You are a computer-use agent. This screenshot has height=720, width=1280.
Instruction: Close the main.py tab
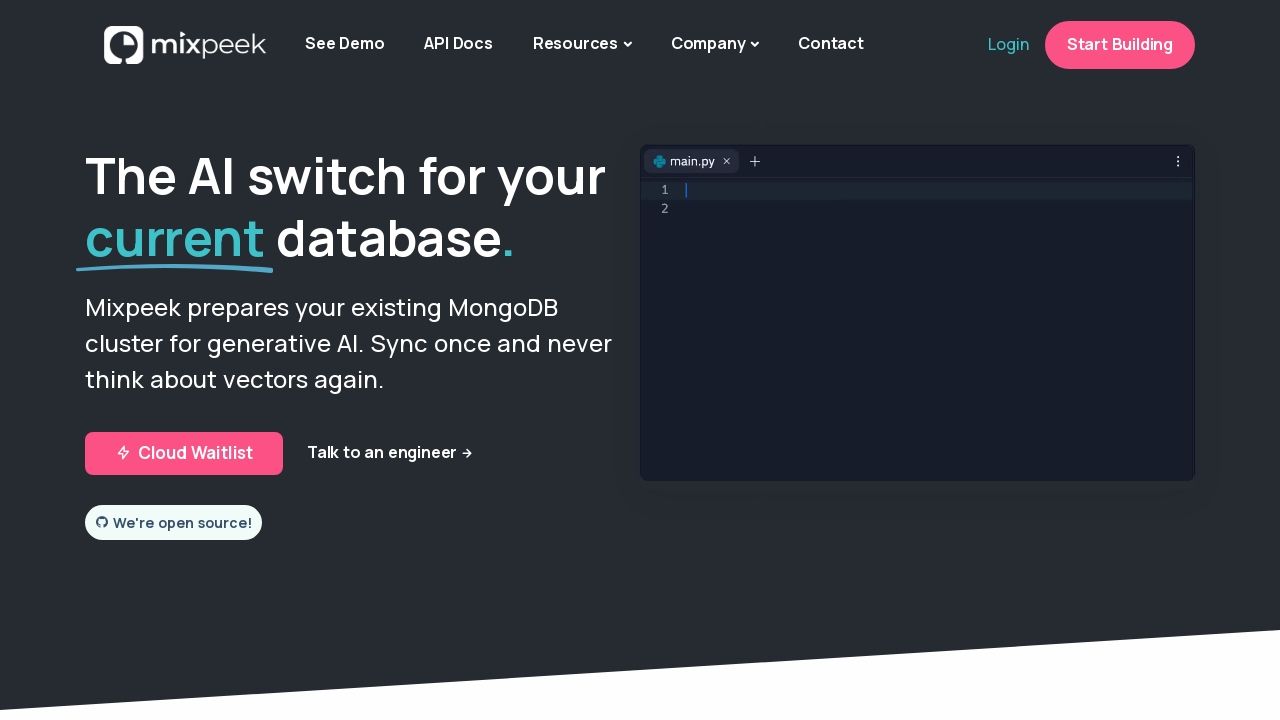(x=727, y=161)
